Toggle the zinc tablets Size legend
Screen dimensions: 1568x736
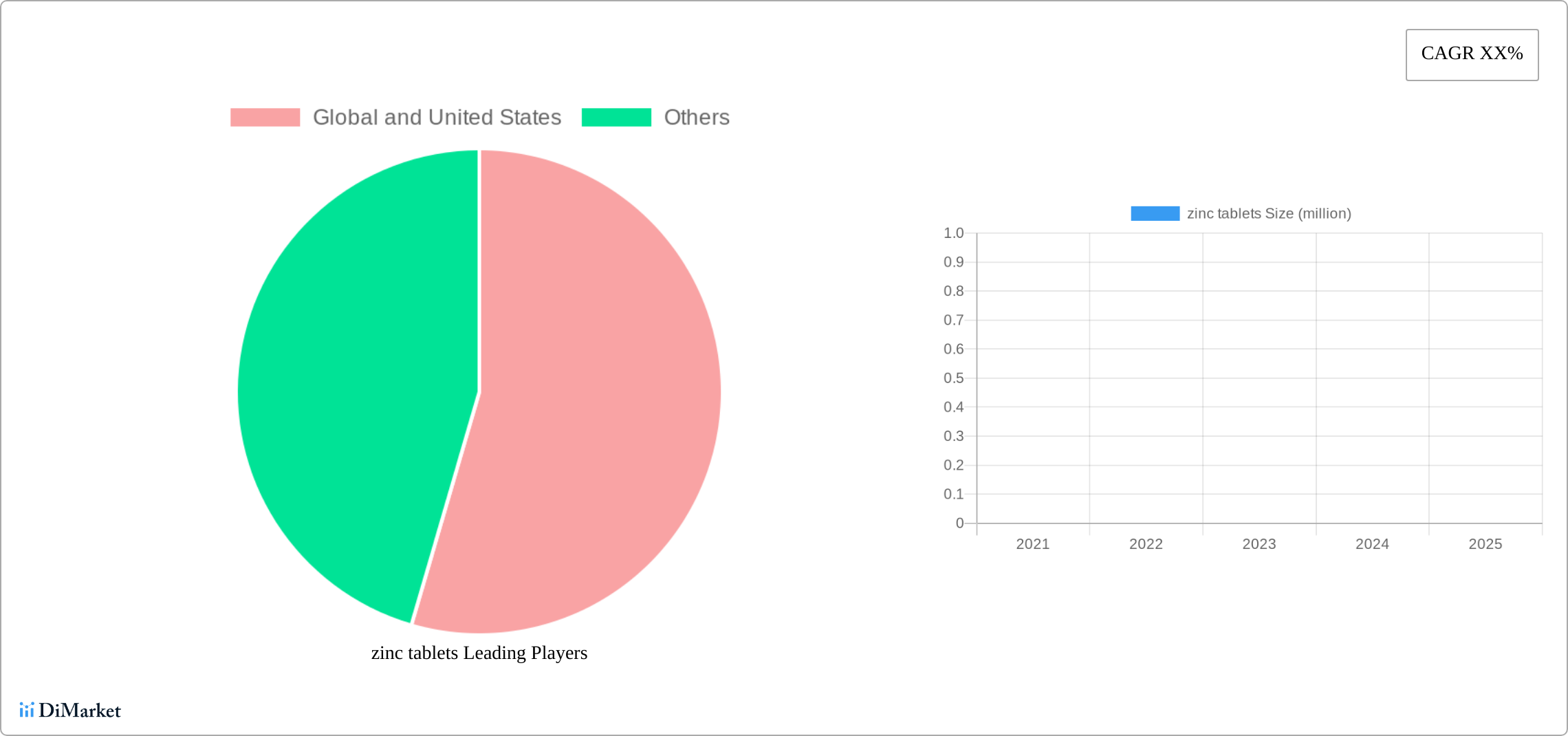1241,214
